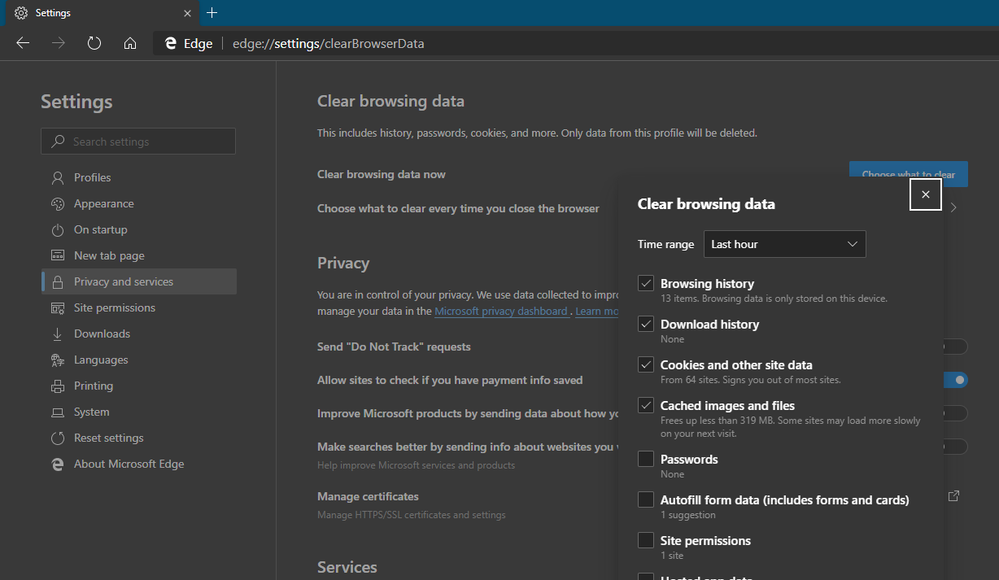Screen dimensions: 999x580
Task: Click the Search settings field
Action: coord(138,141)
